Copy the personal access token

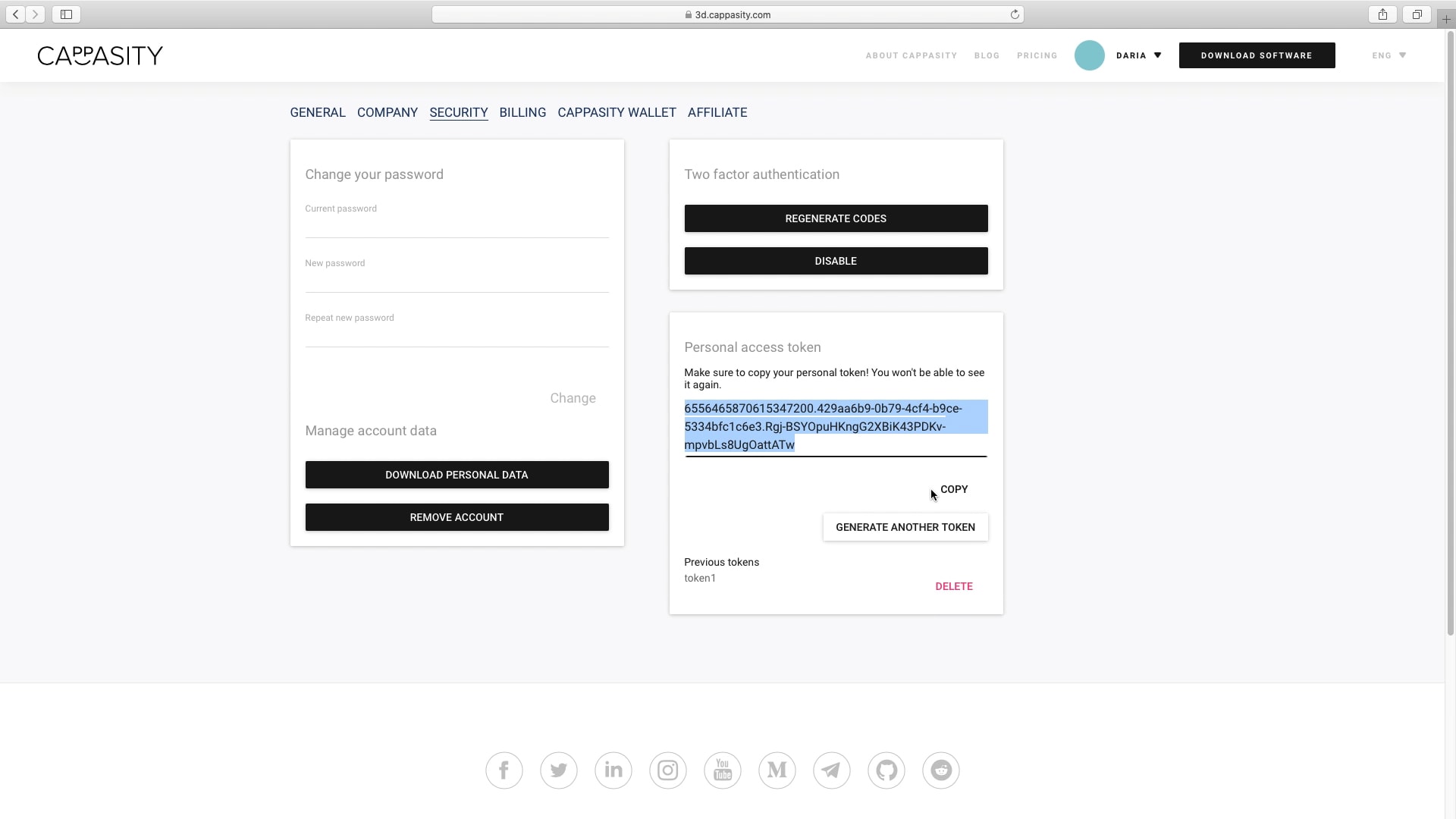[x=954, y=489]
